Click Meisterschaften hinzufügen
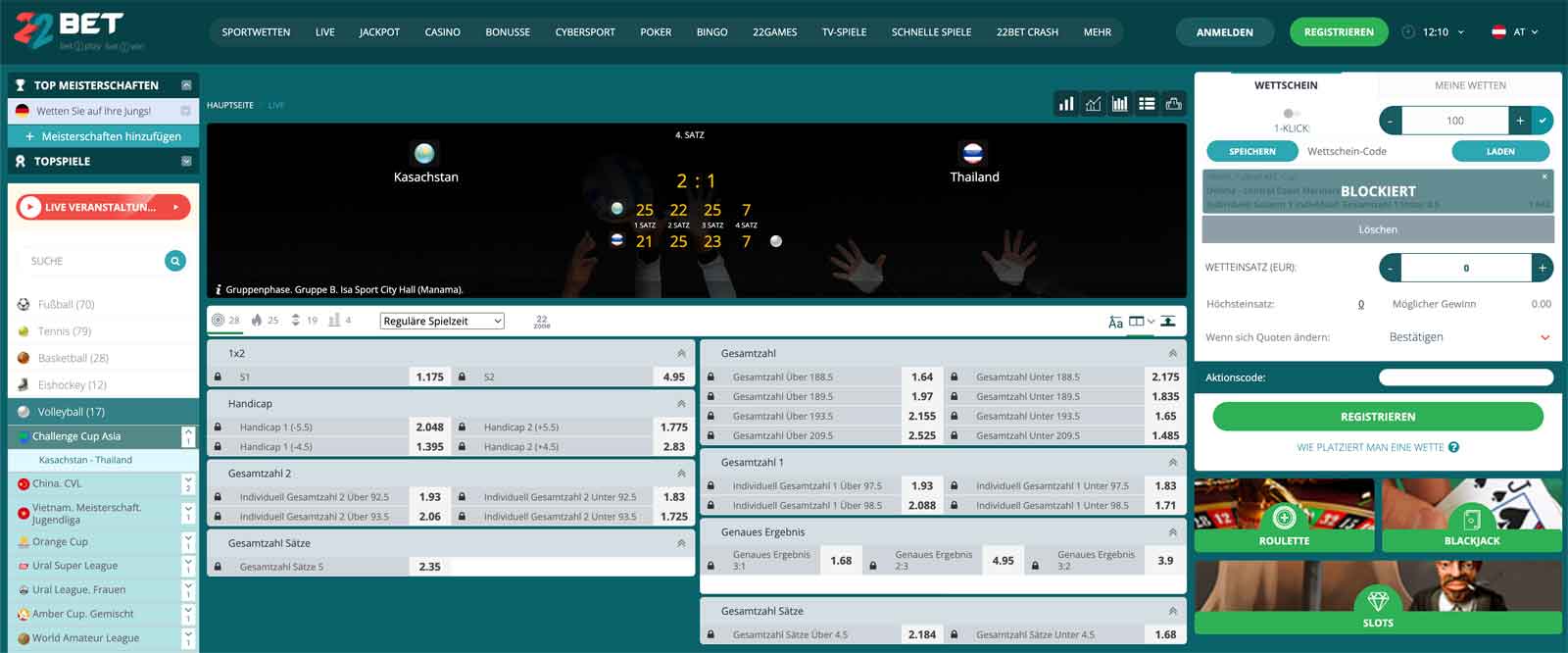The image size is (1568, 653). (x=103, y=136)
